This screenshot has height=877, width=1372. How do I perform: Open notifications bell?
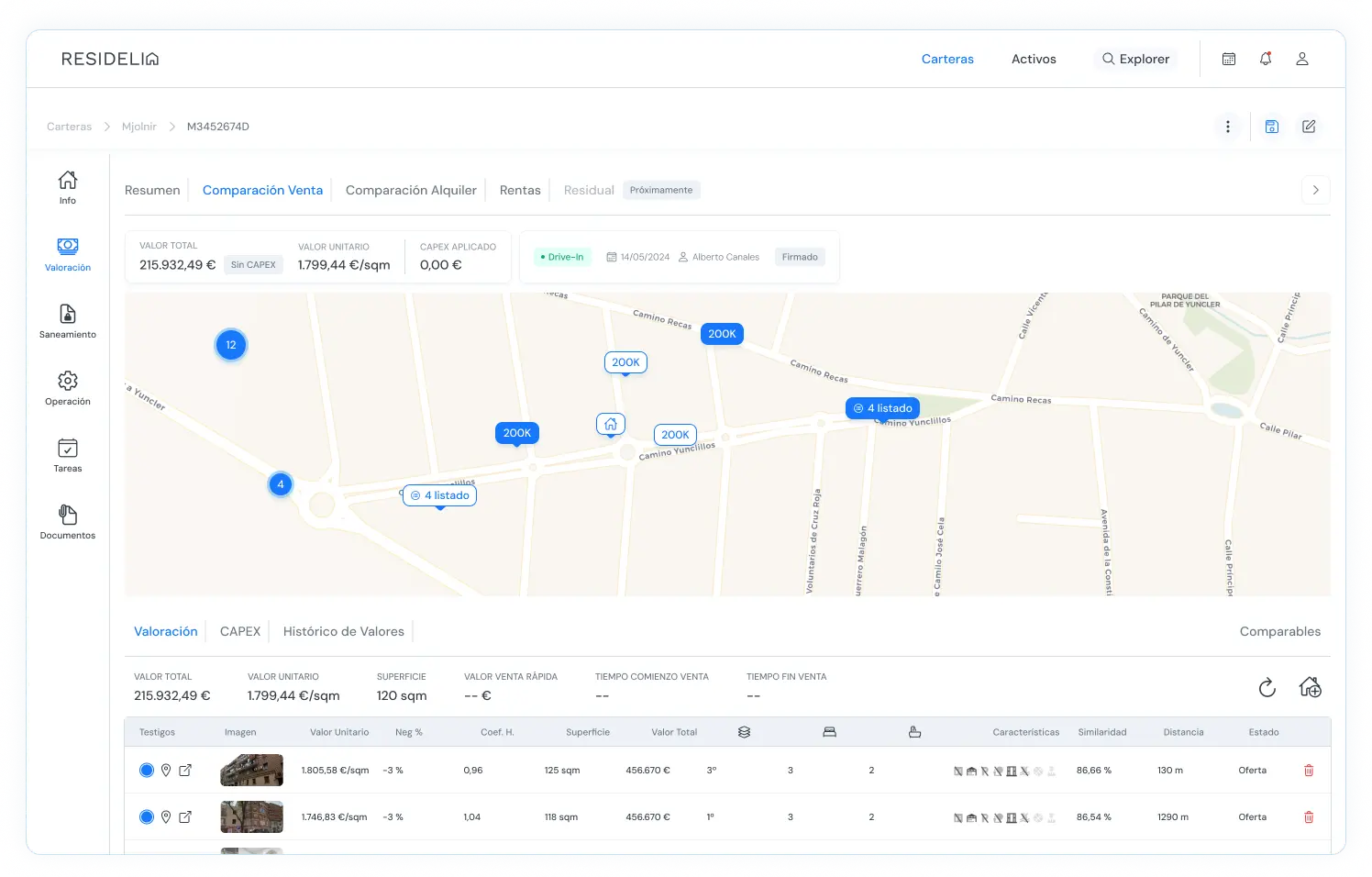[1266, 59]
